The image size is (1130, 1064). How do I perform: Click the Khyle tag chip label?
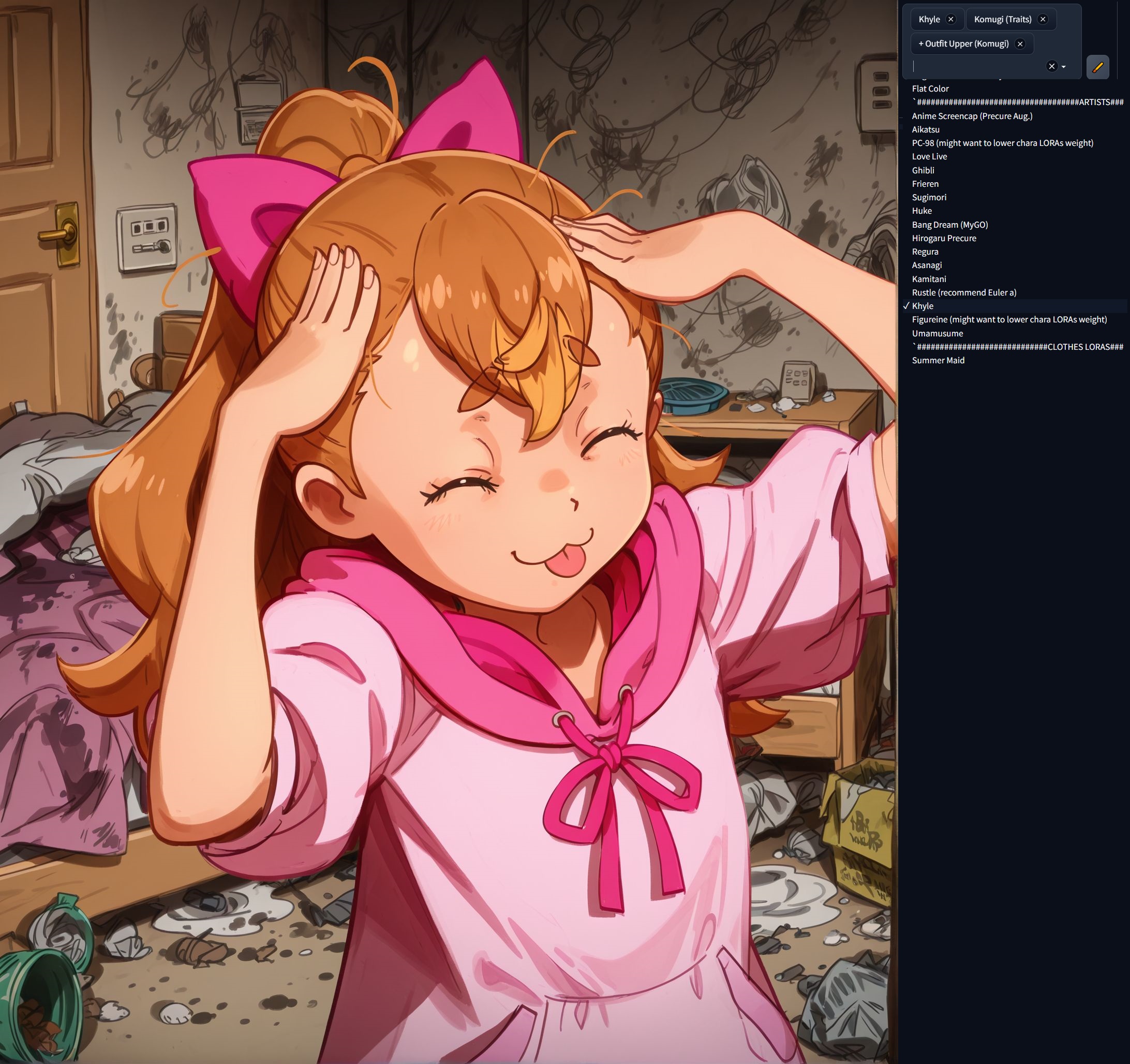(929, 19)
